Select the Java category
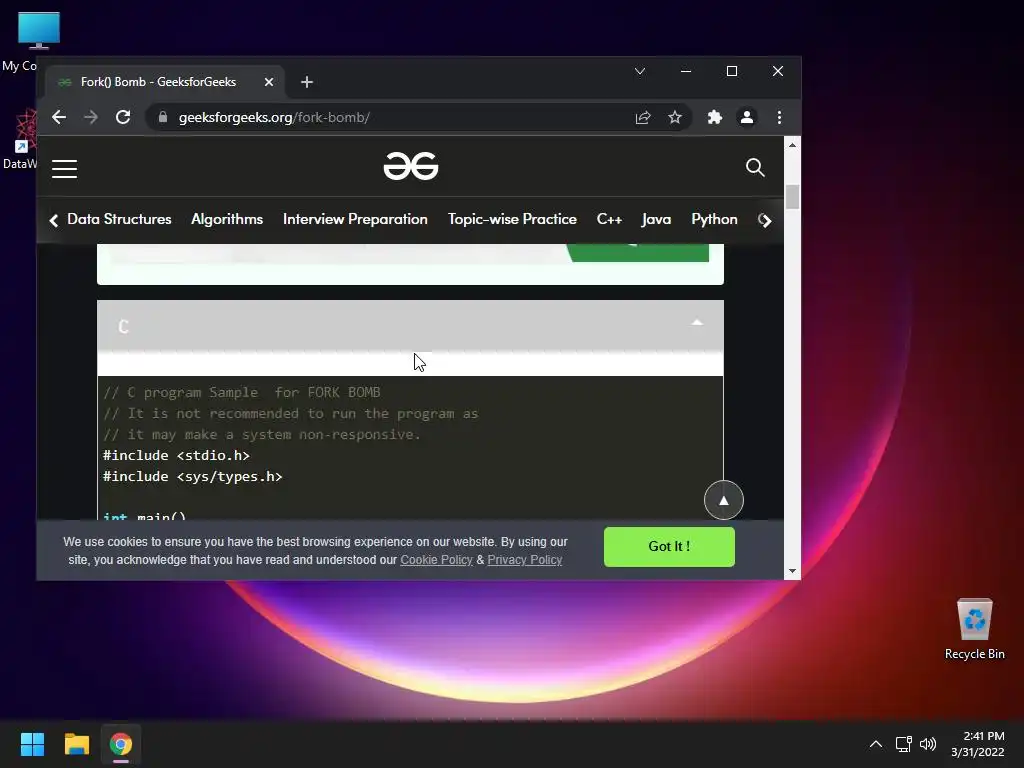 [x=656, y=219]
